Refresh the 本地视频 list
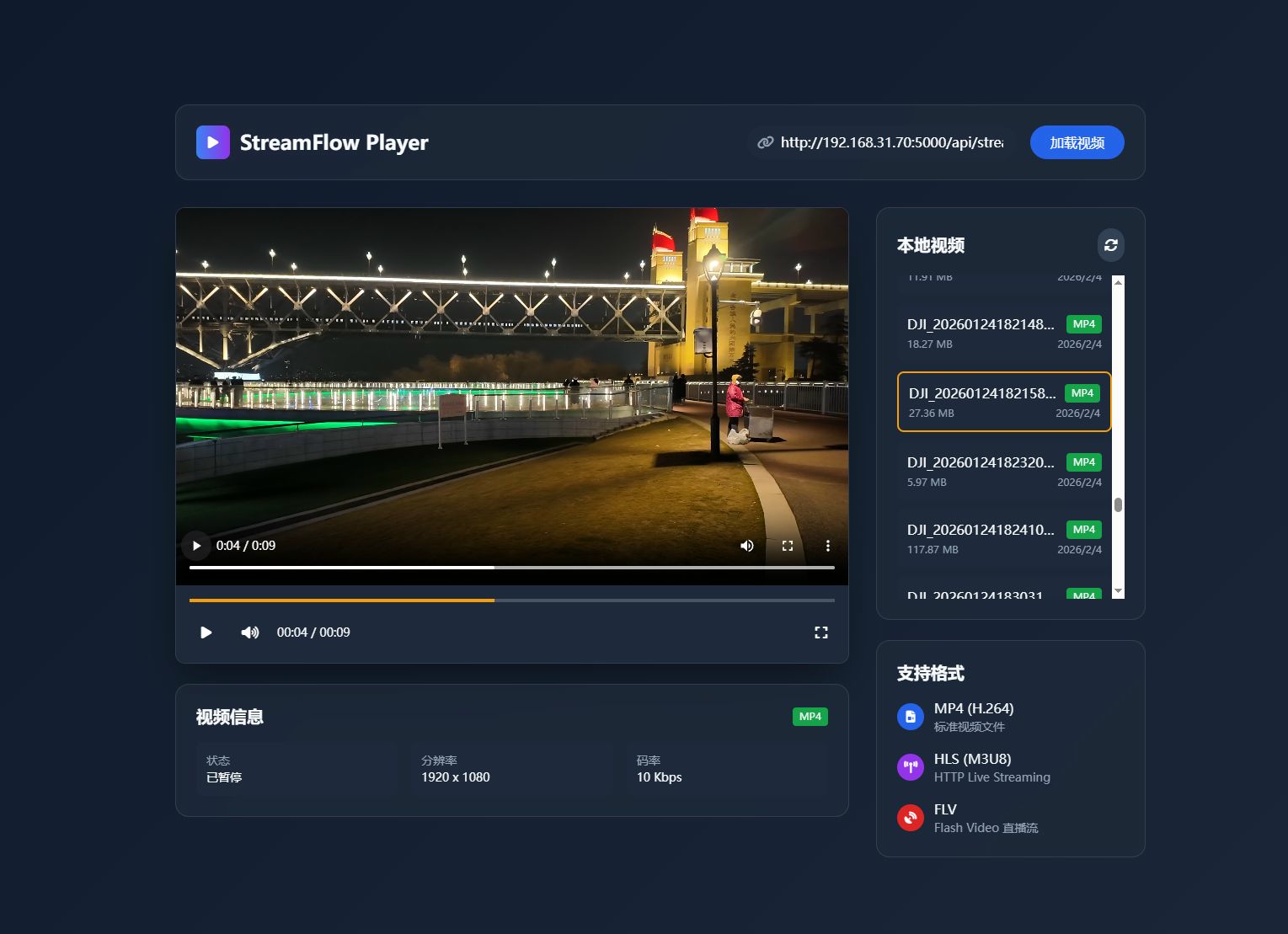 1110,245
